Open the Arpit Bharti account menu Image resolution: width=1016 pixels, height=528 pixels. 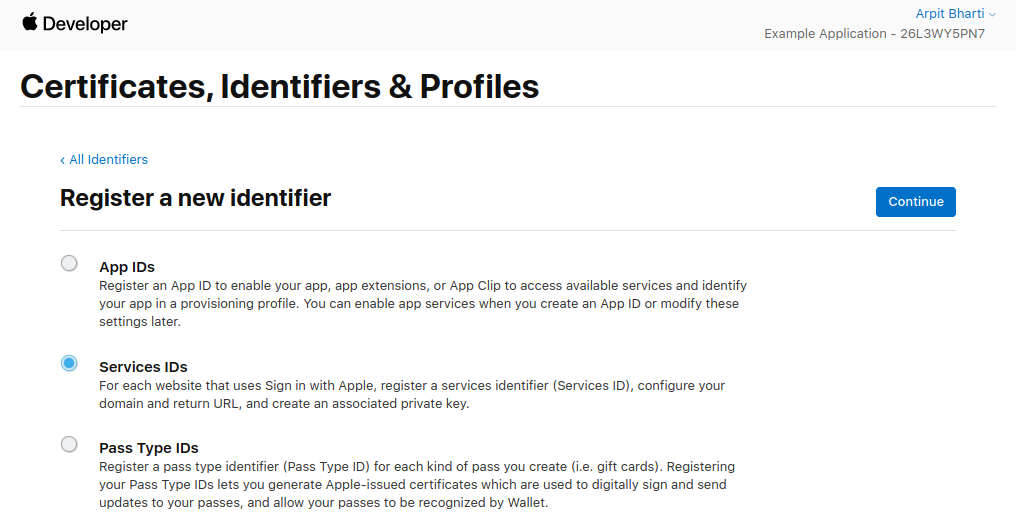pyautogui.click(x=949, y=14)
